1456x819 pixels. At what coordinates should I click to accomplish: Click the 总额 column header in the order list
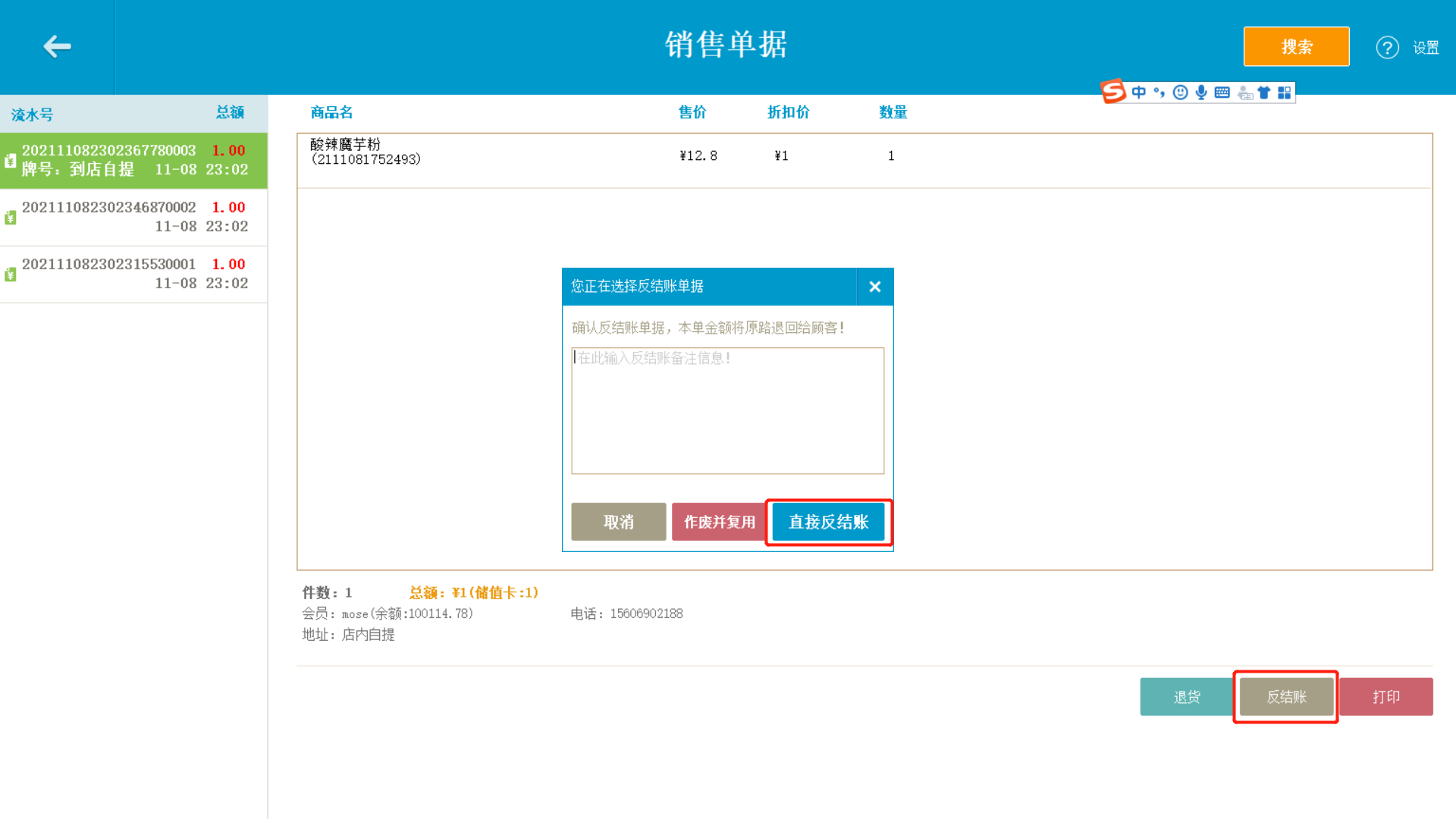pos(230,112)
